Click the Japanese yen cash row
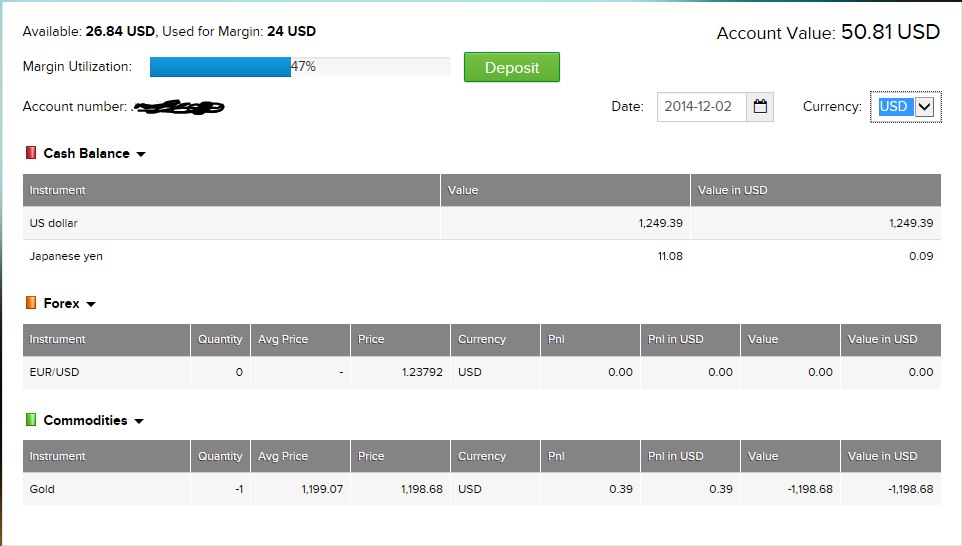The height and width of the screenshot is (546, 962). pos(66,256)
